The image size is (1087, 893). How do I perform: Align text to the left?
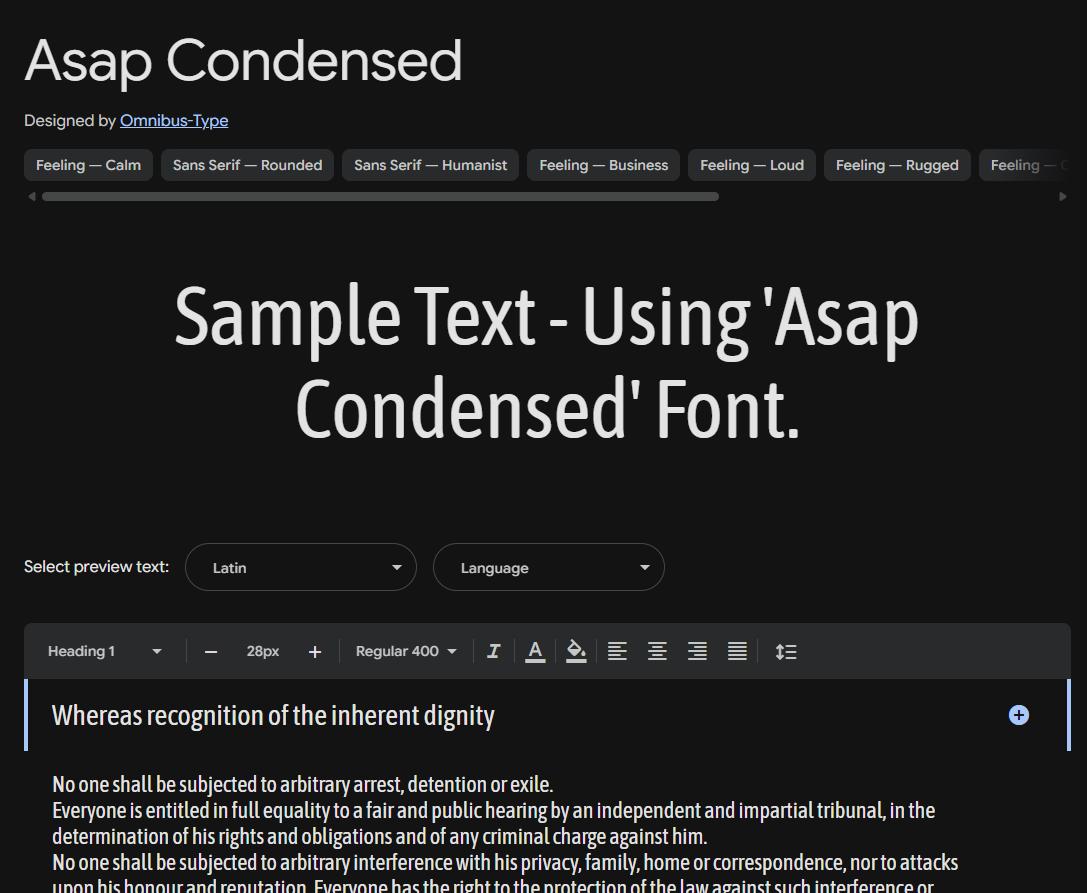[617, 651]
